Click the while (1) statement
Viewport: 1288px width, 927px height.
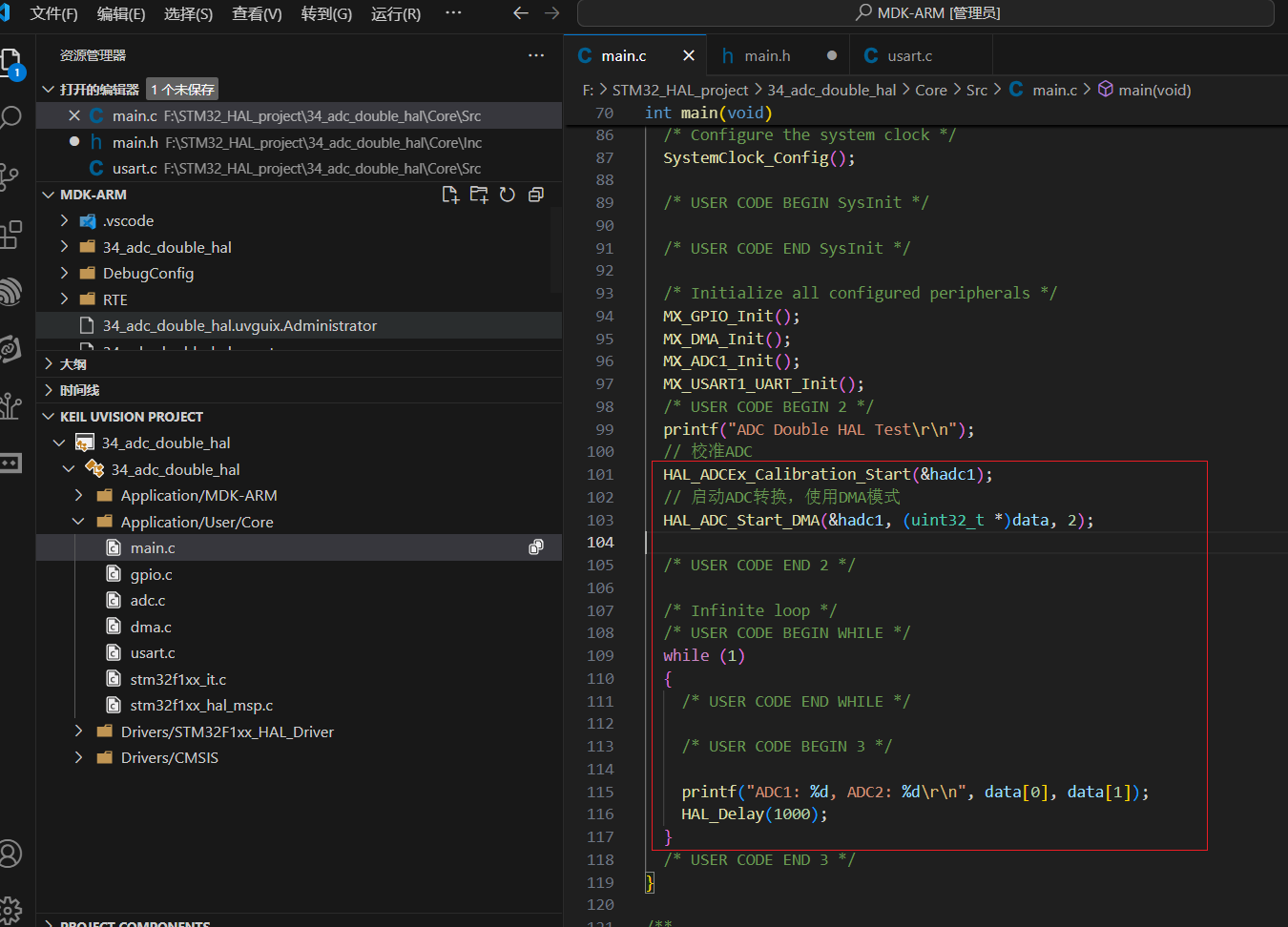(704, 655)
